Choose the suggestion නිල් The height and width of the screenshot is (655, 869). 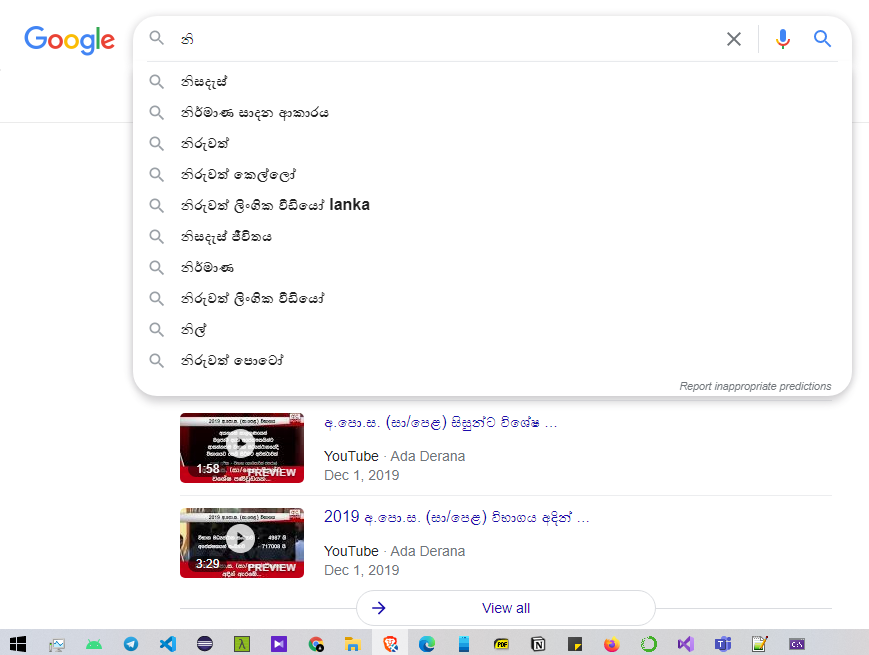coord(193,330)
